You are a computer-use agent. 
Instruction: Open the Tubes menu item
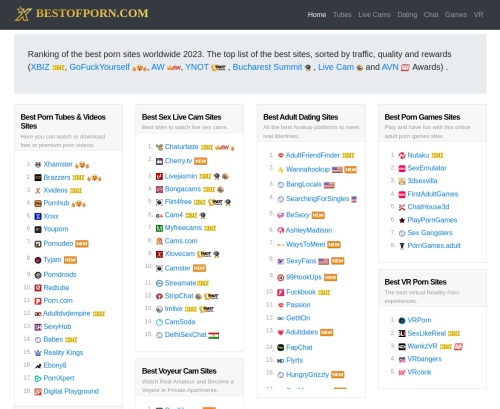pyautogui.click(x=342, y=15)
